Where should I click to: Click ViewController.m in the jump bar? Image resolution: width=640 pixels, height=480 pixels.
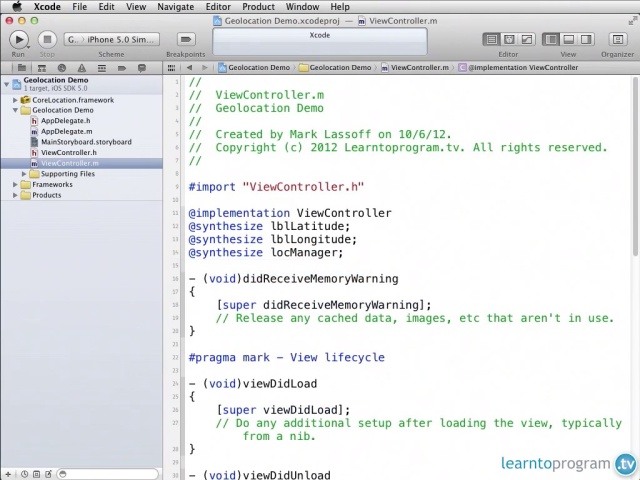point(415,68)
